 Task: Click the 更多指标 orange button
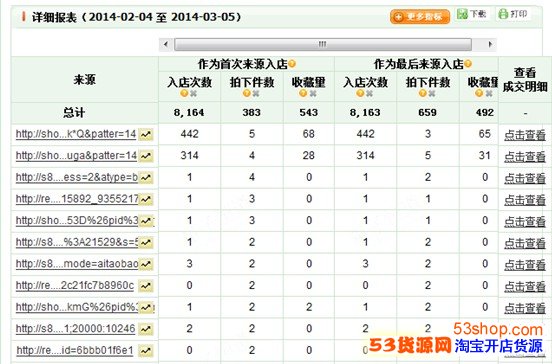[420, 17]
